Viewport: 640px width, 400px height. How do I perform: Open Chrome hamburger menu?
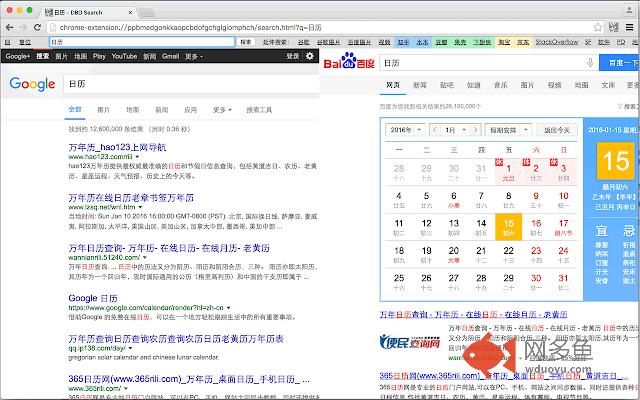630,27
